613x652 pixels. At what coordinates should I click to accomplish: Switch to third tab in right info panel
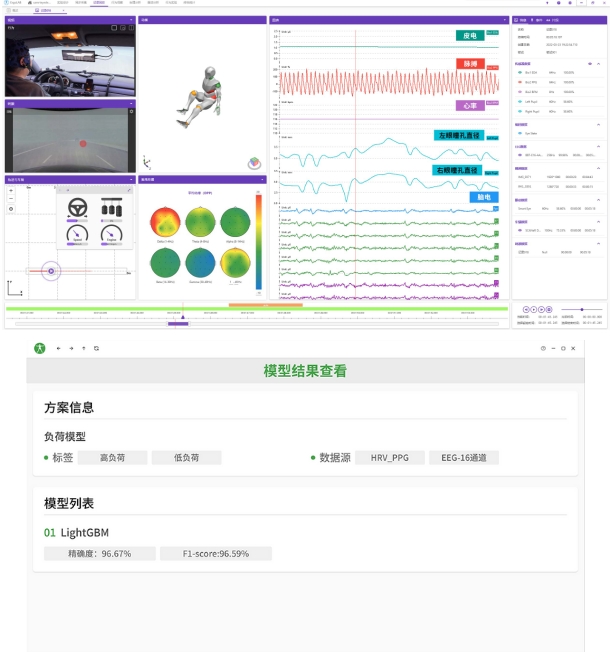(552, 20)
